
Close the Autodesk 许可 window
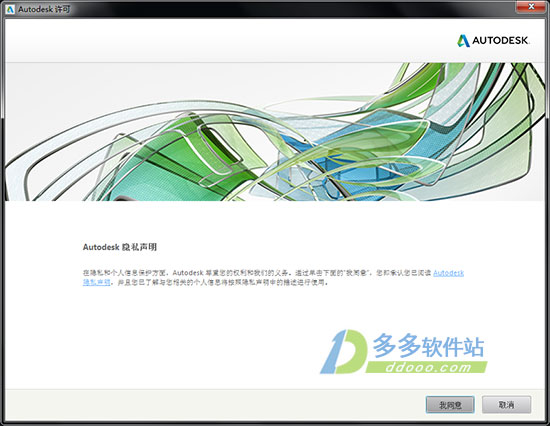pos(531,7)
